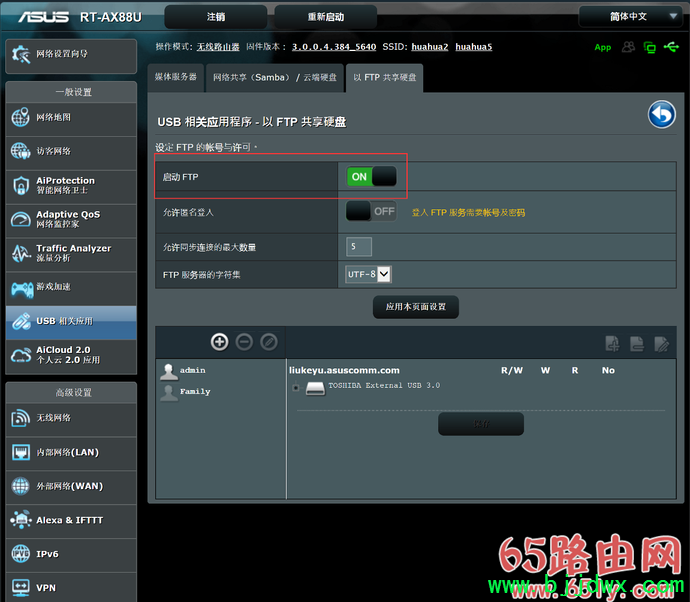Viewport: 690px width, 602px height.
Task: Click the apply page settings button
Action: coord(416,307)
